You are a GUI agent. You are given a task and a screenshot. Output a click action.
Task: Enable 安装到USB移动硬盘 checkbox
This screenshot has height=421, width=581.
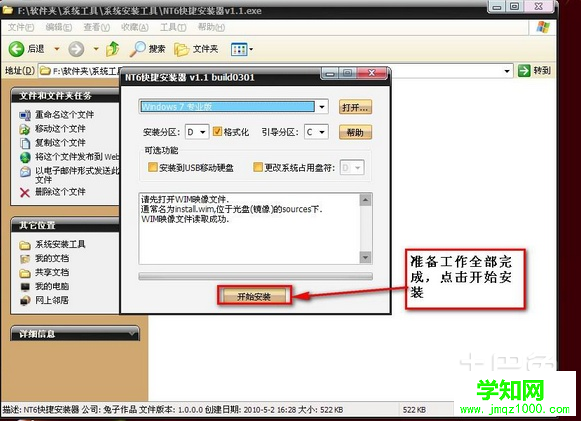152,168
